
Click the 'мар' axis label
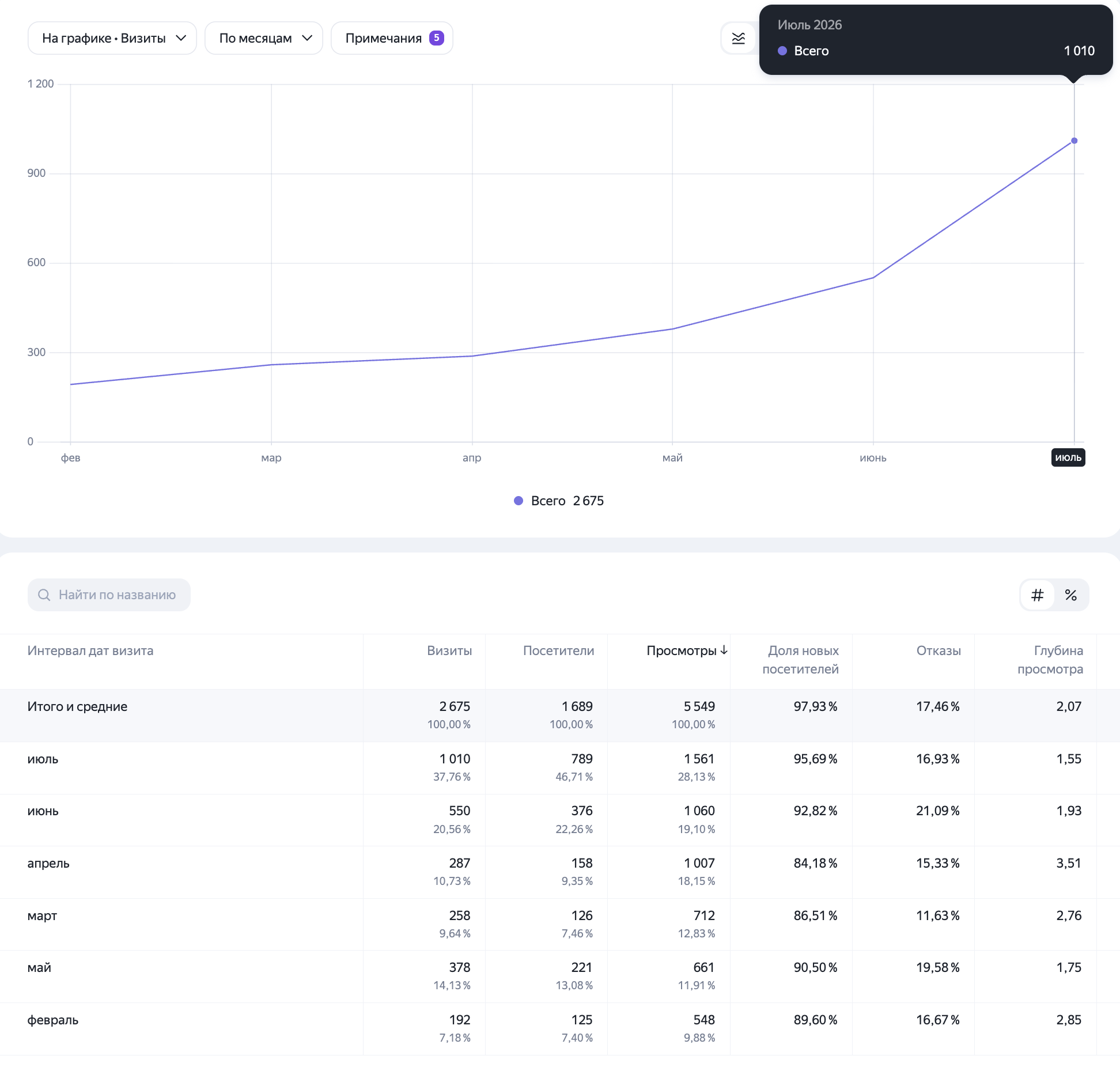pos(271,457)
